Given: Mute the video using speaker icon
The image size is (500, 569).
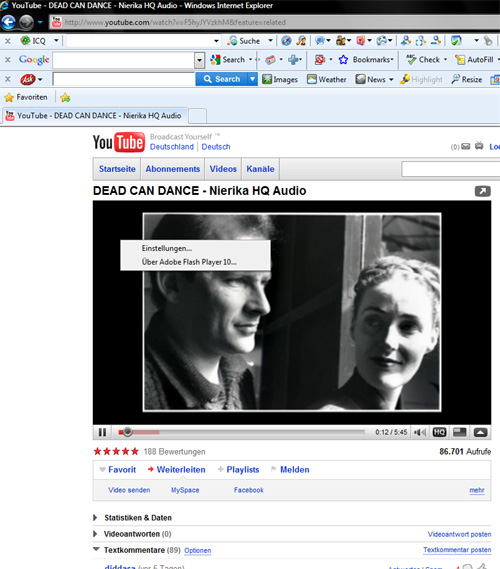Looking at the screenshot, I should 420,432.
